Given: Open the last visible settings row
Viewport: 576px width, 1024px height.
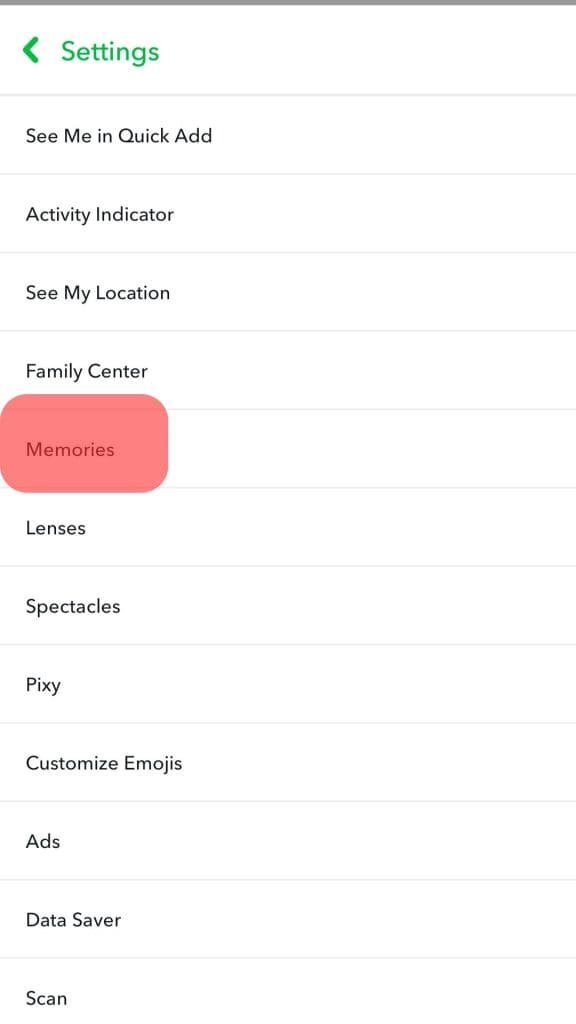Looking at the screenshot, I should click(47, 997).
